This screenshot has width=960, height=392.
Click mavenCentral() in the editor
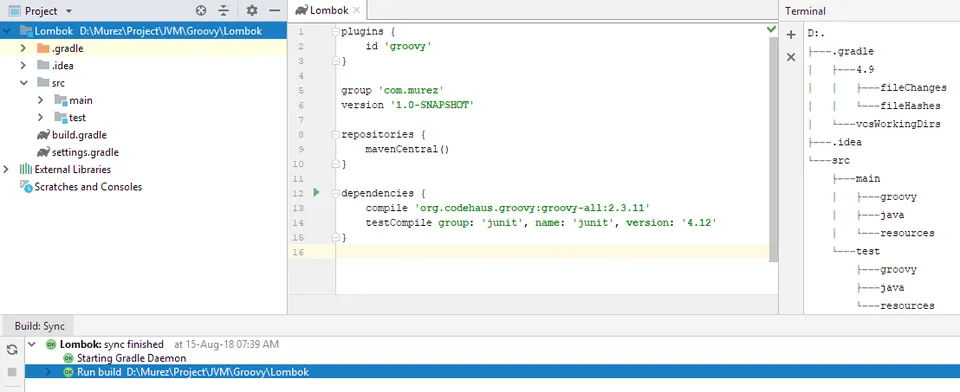(407, 149)
